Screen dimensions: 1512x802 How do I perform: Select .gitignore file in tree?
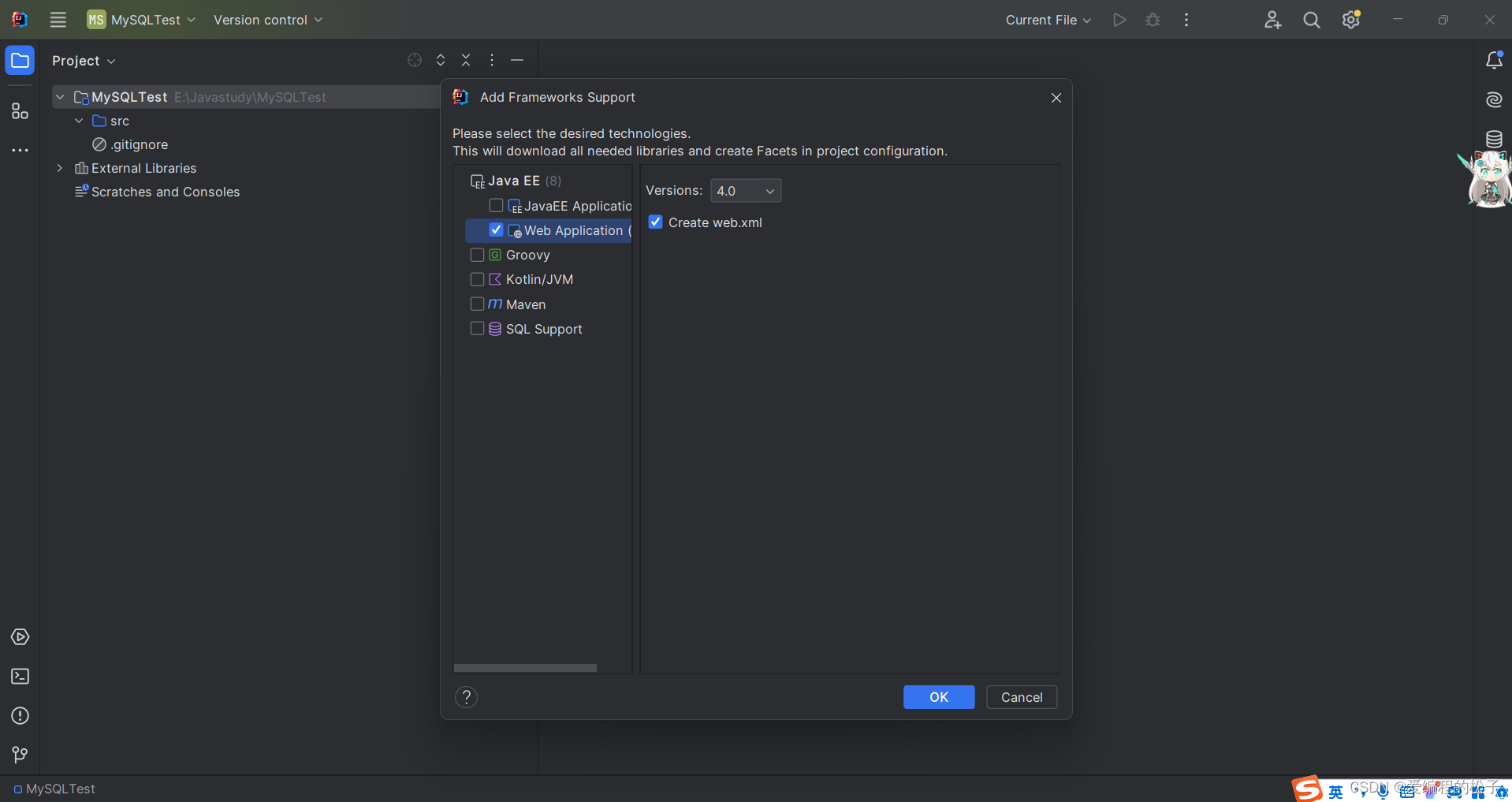click(139, 144)
